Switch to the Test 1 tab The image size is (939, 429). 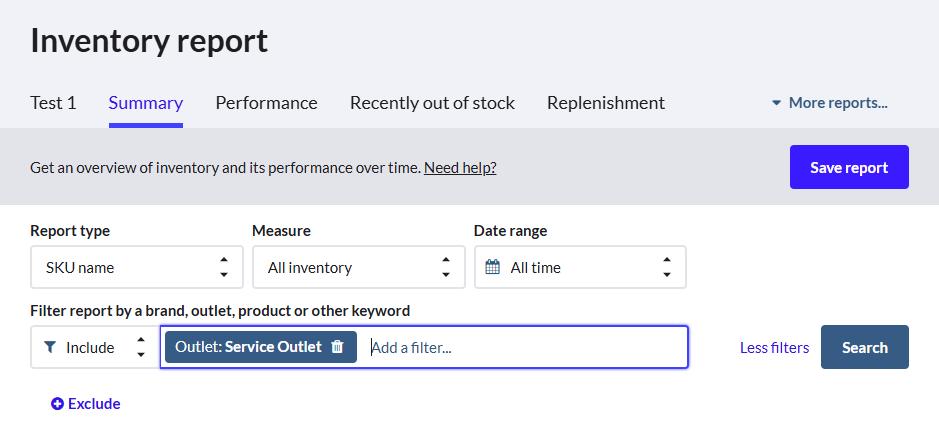click(x=53, y=103)
